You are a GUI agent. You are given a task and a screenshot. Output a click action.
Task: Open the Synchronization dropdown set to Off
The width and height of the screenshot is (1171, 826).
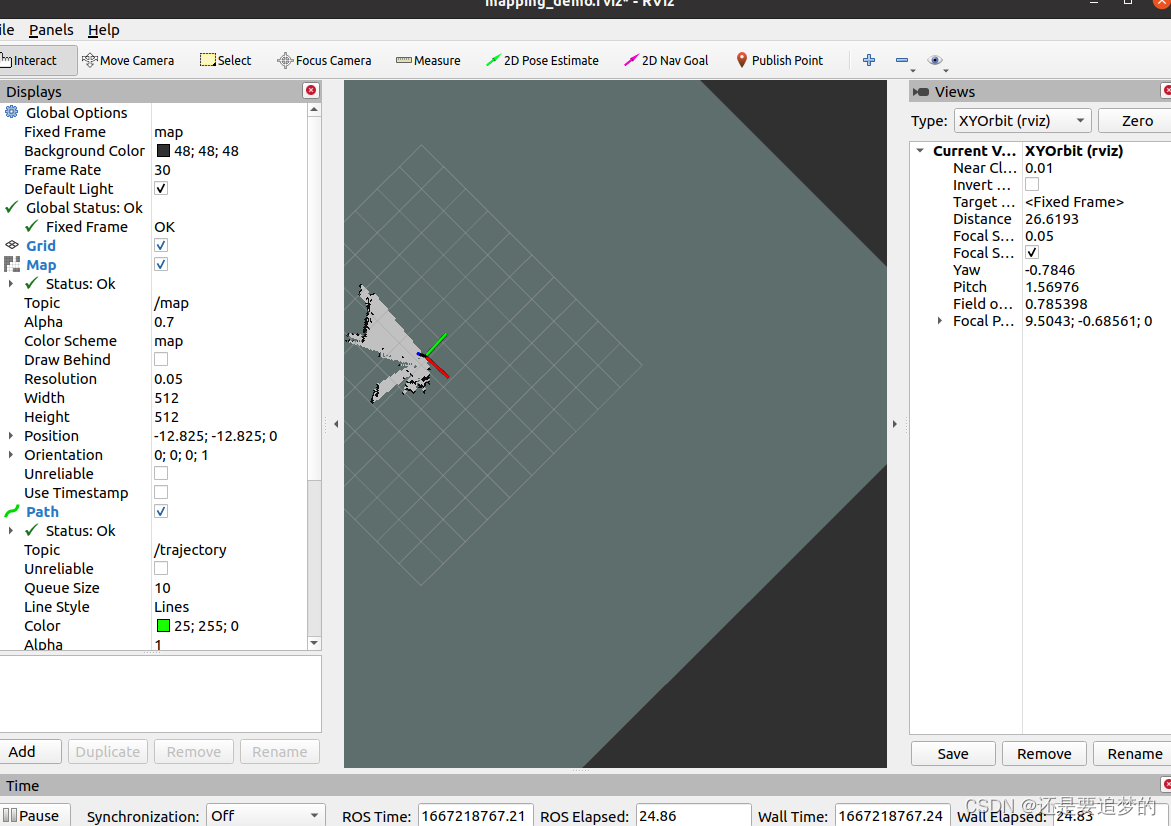point(265,815)
